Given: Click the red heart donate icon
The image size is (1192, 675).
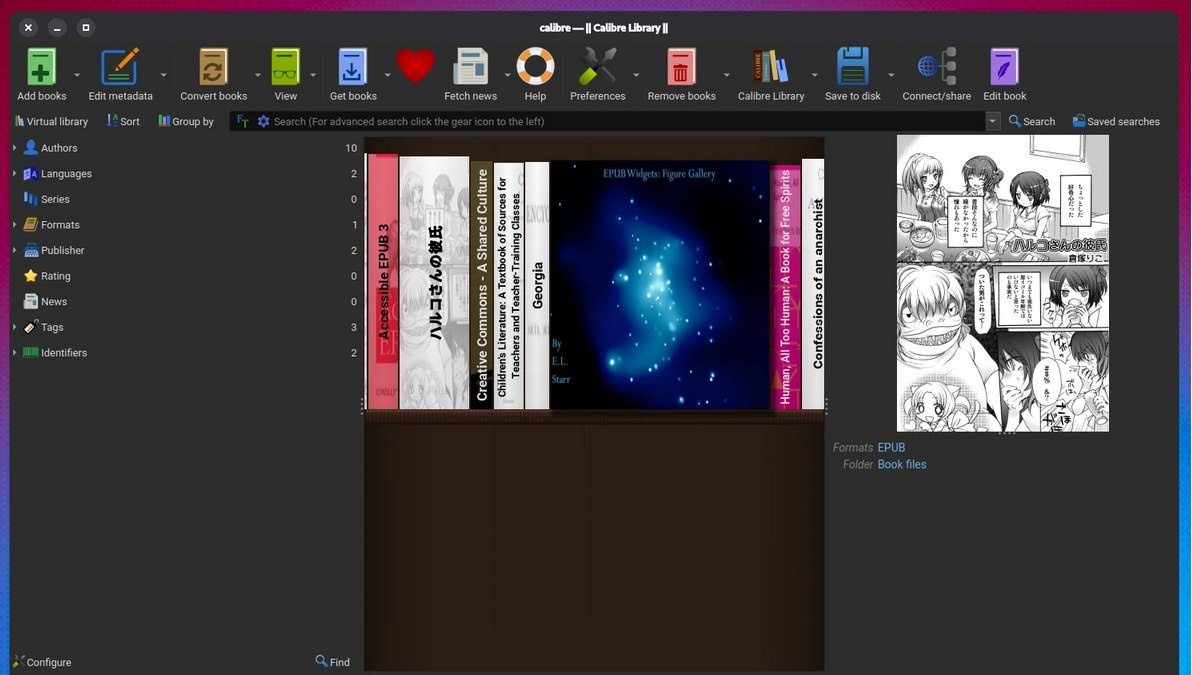Looking at the screenshot, I should 415,66.
